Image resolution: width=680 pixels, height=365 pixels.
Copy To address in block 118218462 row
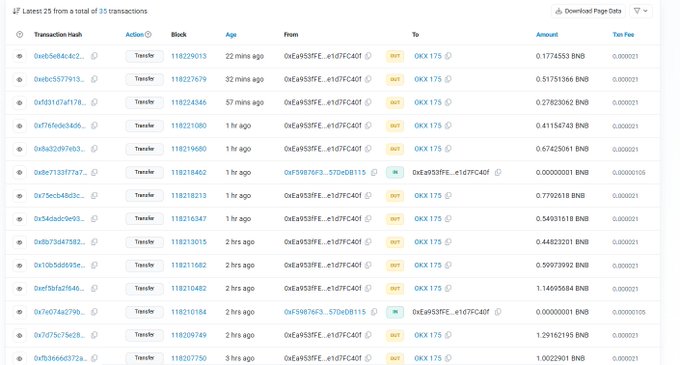coord(498,173)
